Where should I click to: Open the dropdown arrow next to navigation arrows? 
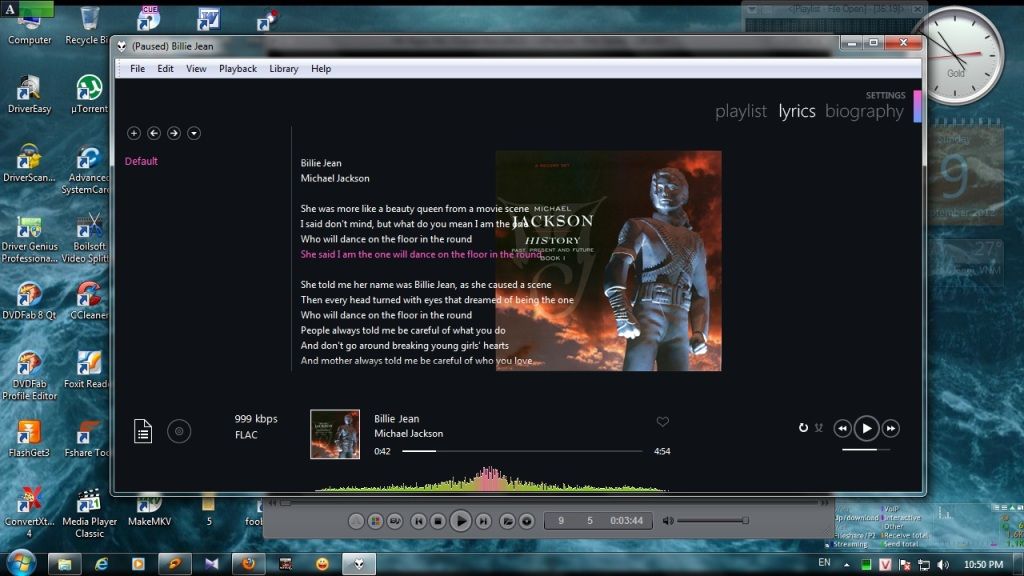point(194,133)
